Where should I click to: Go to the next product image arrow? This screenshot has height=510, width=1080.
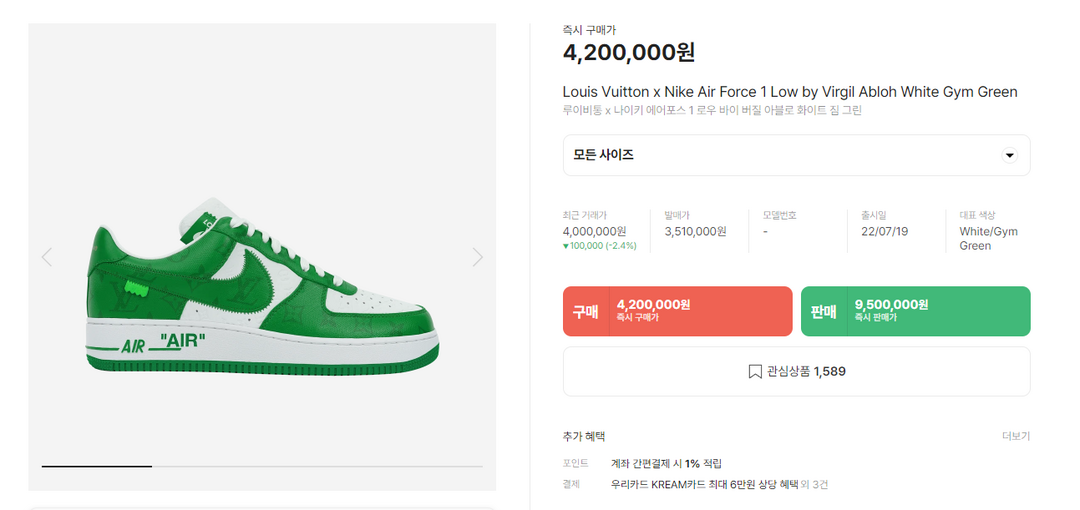coord(477,257)
